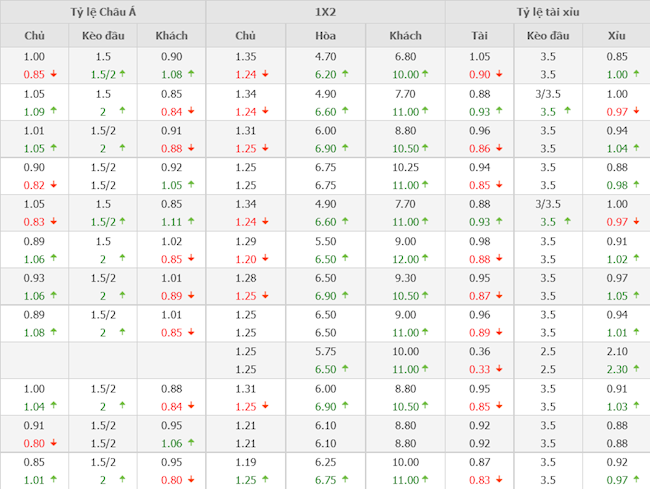Screen dimensions: 650x490
Task: Click the green up arrow beside 1.09
Action: [x=52, y=111]
